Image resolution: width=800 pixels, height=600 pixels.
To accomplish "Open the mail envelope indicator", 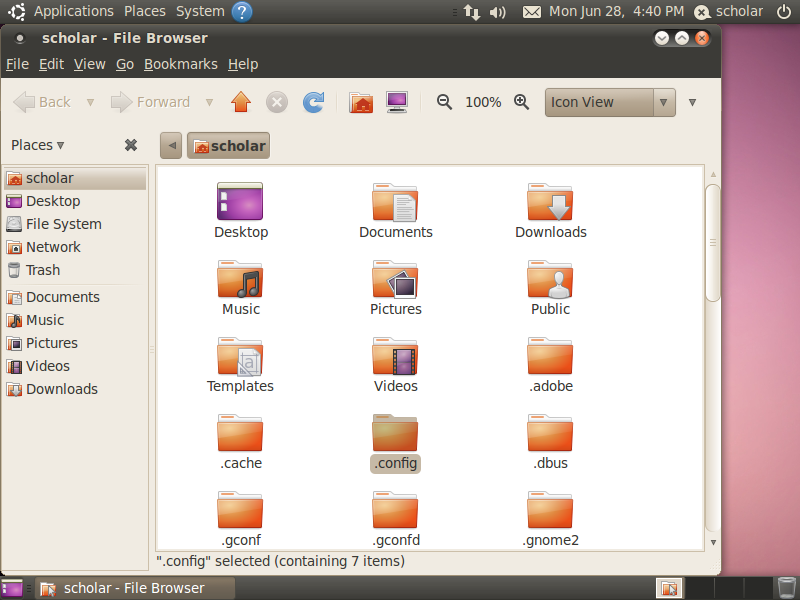I will 532,12.
